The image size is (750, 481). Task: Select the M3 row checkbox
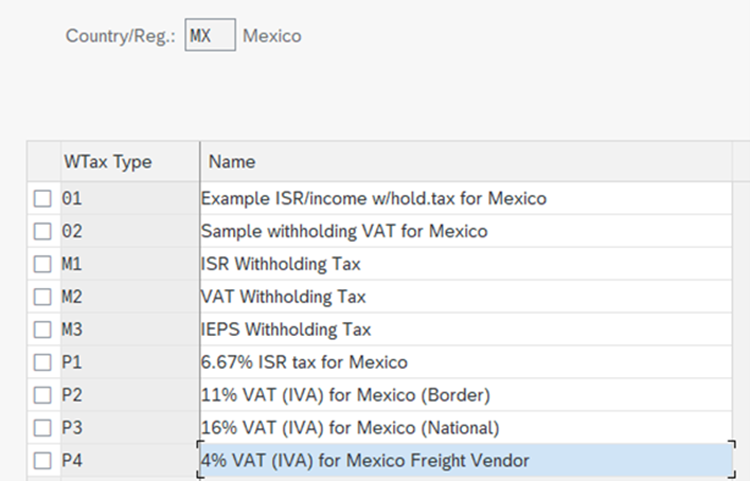click(x=42, y=330)
